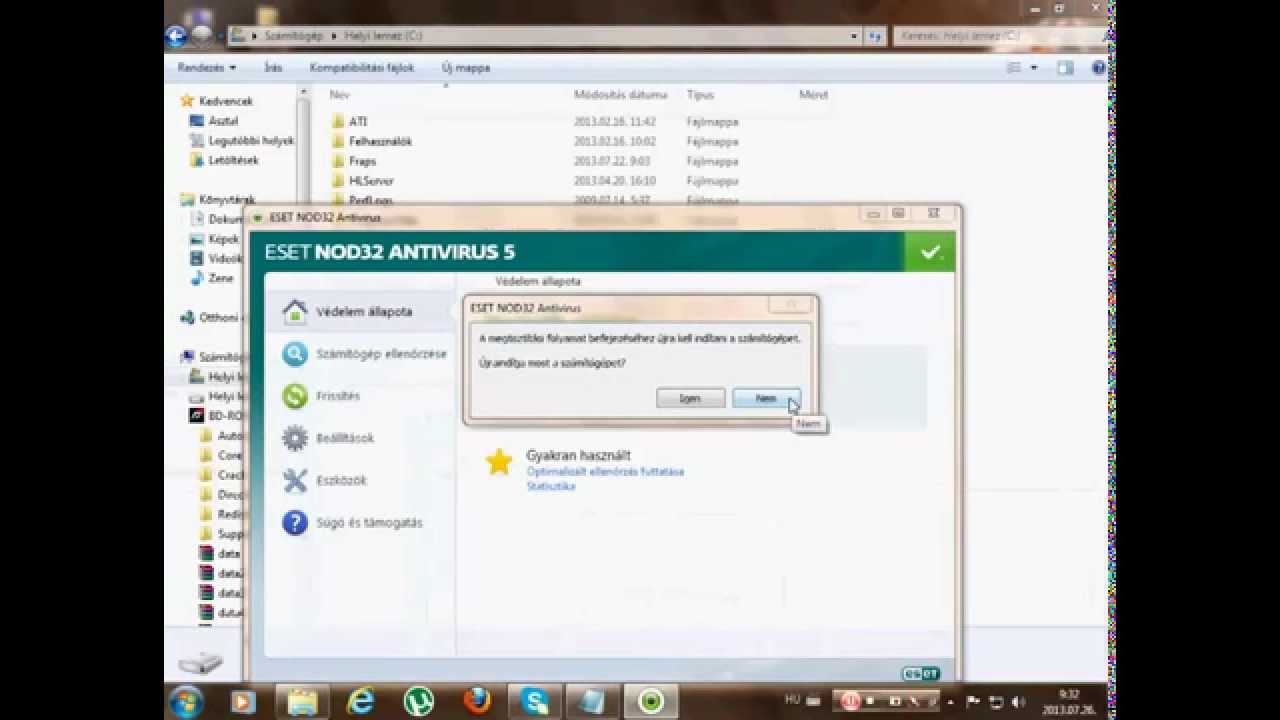Click the change view icon in Explorer
The width and height of the screenshot is (1280, 720).
coord(1014,68)
